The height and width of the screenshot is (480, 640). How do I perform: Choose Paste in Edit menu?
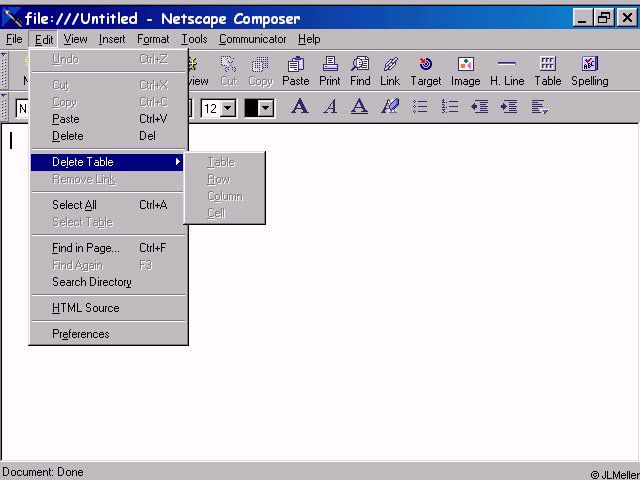coord(108,119)
